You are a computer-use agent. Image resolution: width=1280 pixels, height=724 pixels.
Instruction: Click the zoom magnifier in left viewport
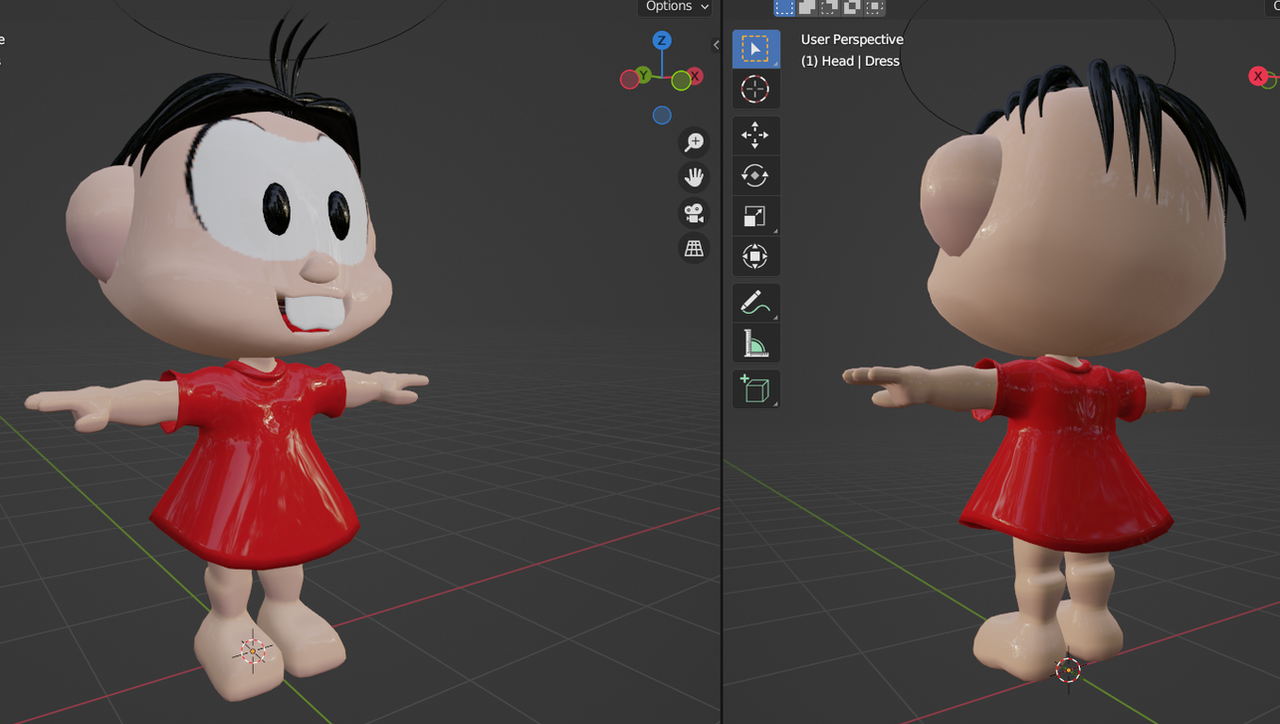click(x=694, y=142)
